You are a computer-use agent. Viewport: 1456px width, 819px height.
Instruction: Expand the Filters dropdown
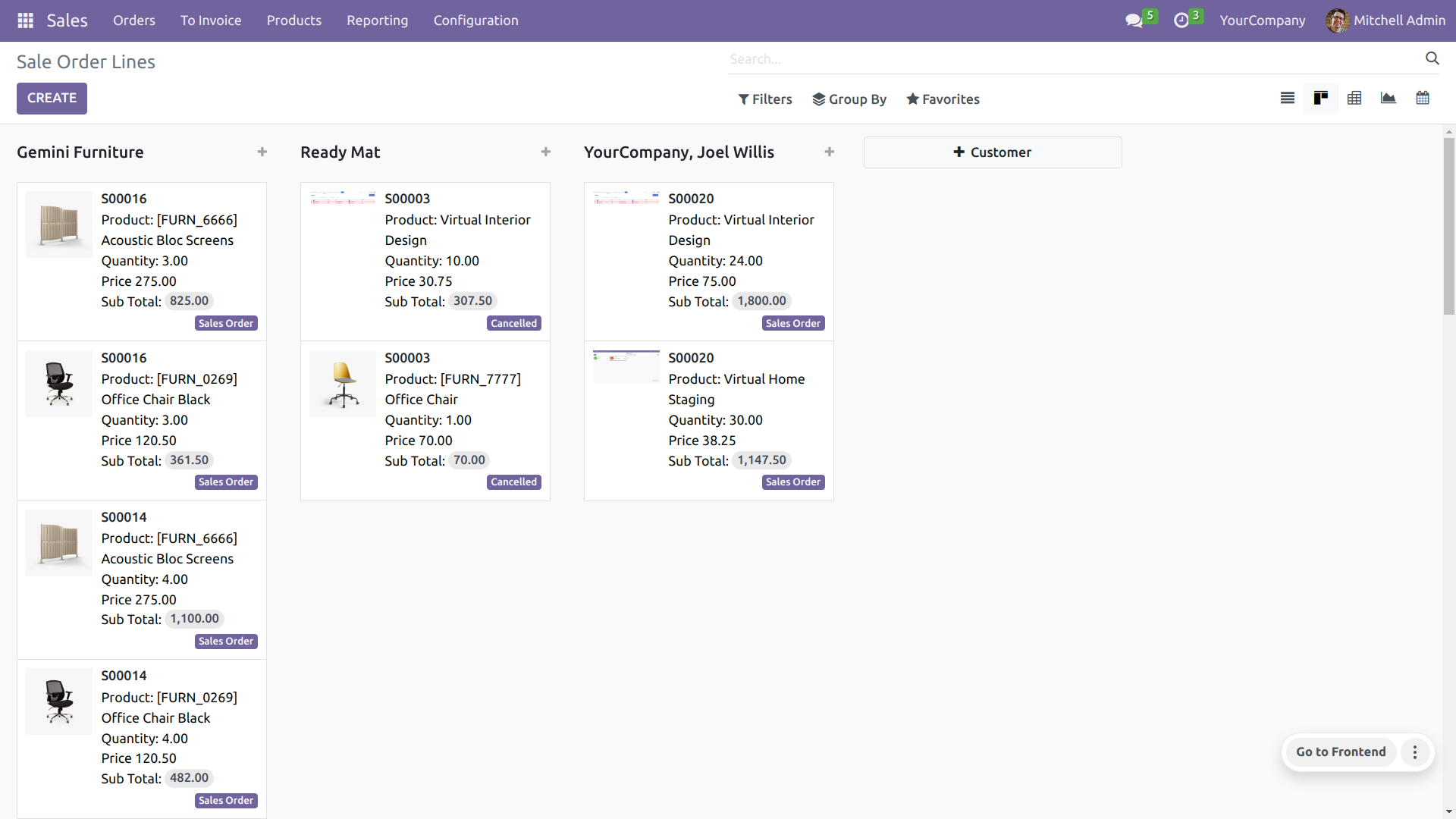[764, 99]
